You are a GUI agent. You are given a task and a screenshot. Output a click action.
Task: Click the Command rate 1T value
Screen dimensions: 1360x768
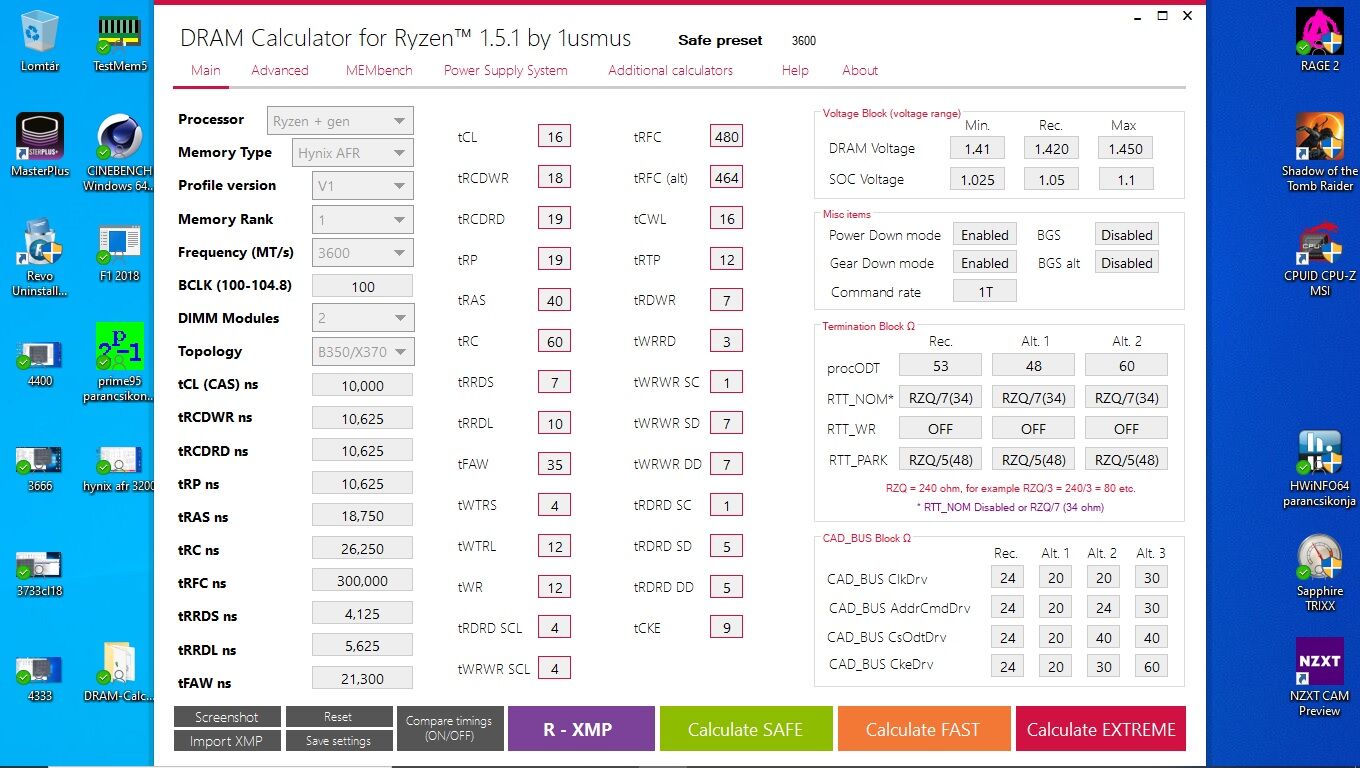(x=985, y=291)
